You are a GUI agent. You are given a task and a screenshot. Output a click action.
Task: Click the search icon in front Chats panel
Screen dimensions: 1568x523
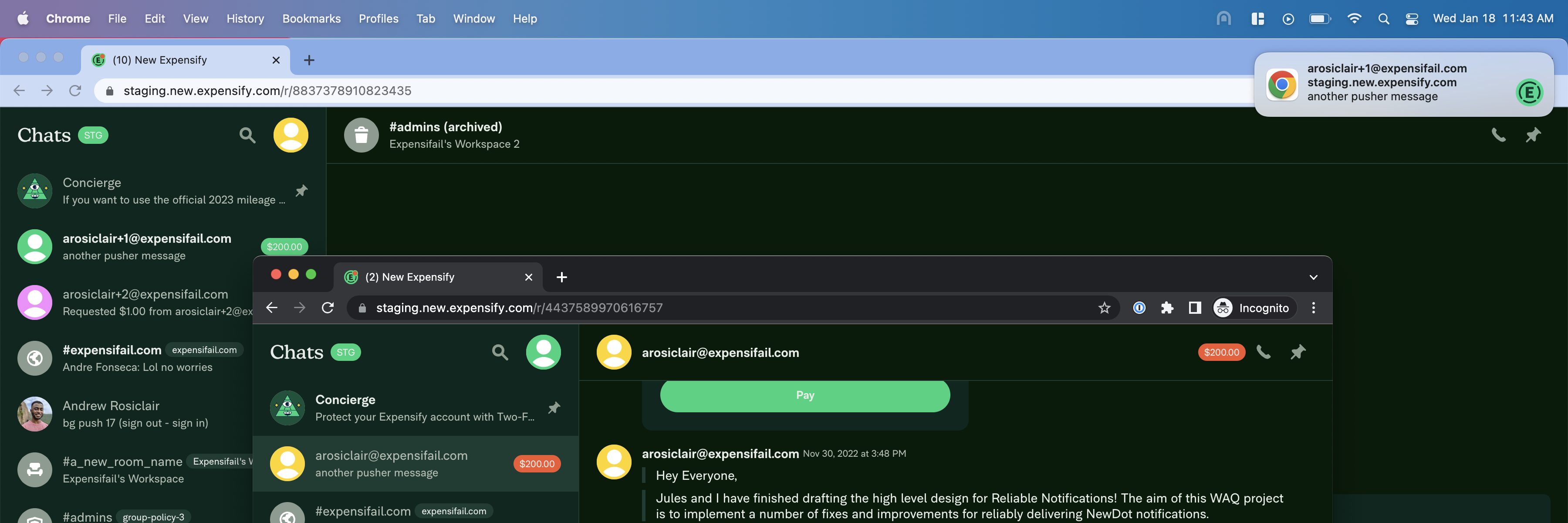point(500,352)
